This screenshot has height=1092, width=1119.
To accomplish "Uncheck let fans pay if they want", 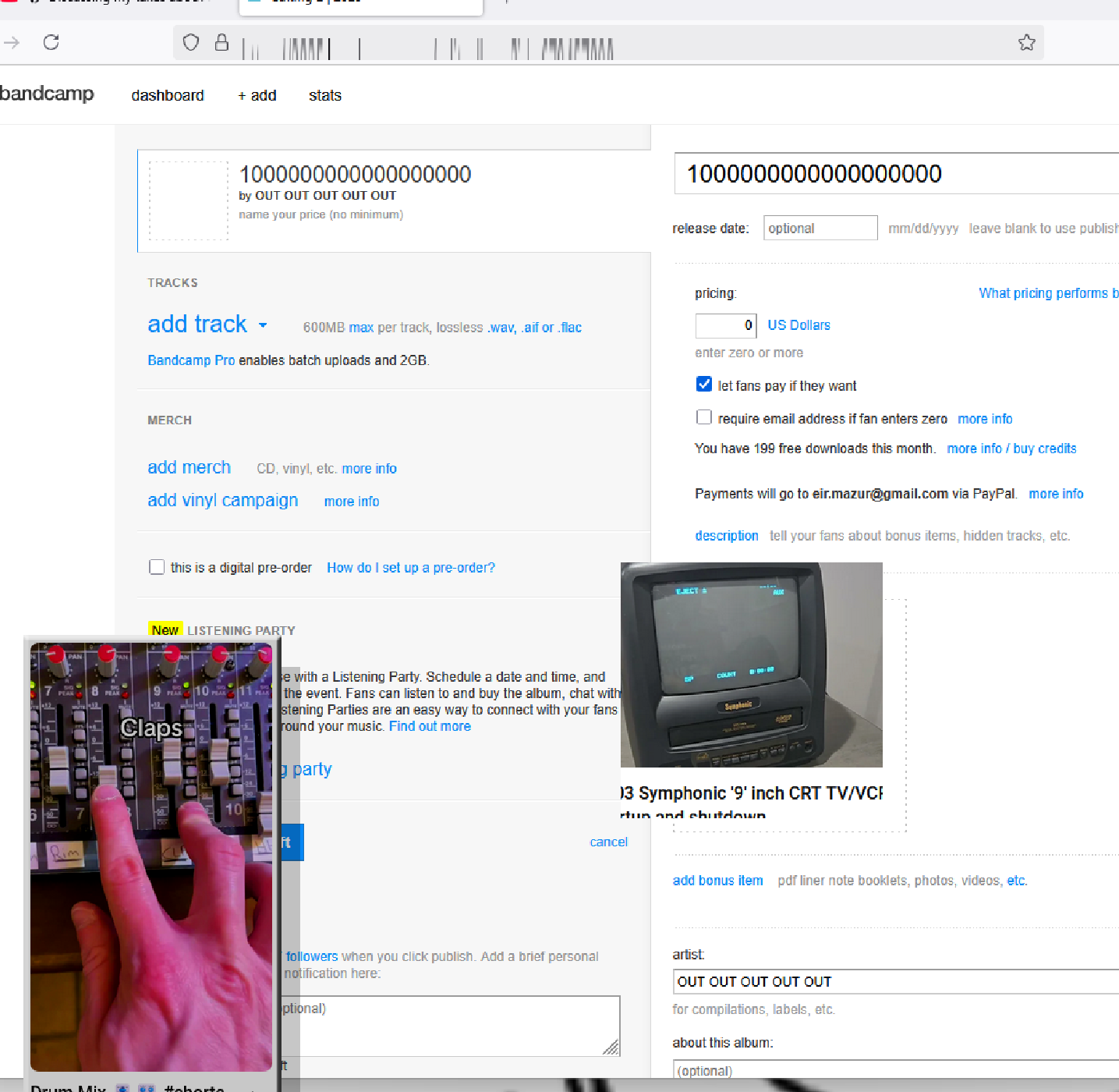I will [704, 385].
